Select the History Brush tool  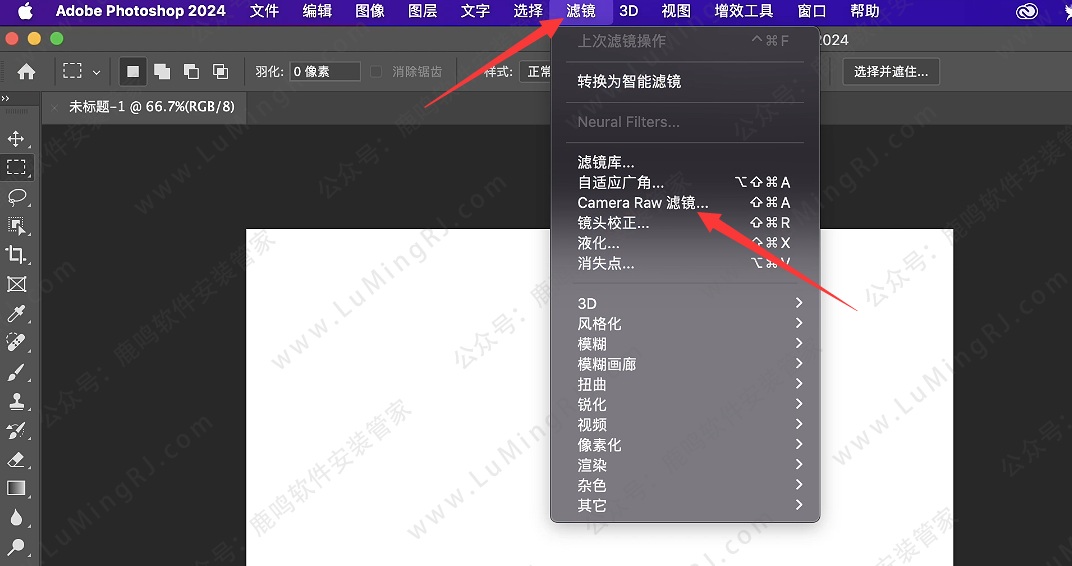(x=16, y=430)
